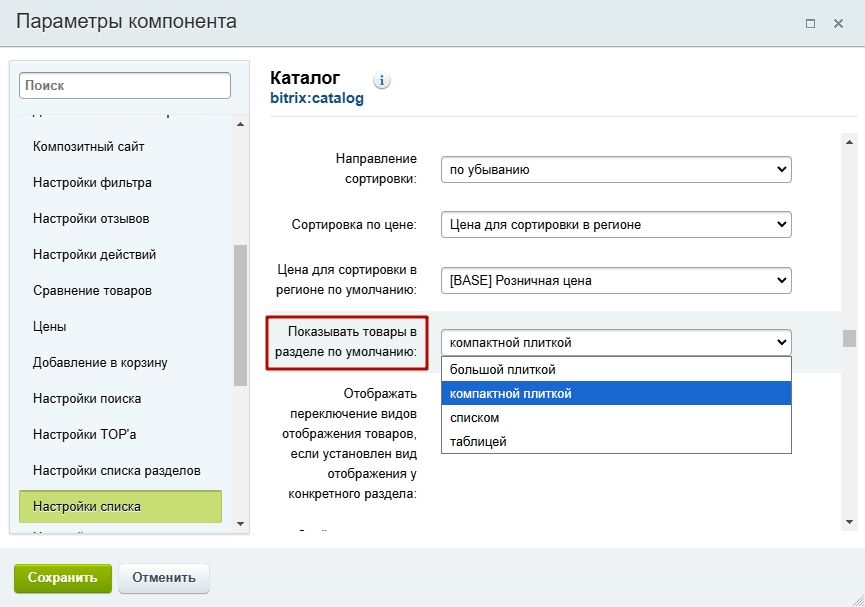Click Сохранить button
Screen dimensions: 865x607
point(63,578)
